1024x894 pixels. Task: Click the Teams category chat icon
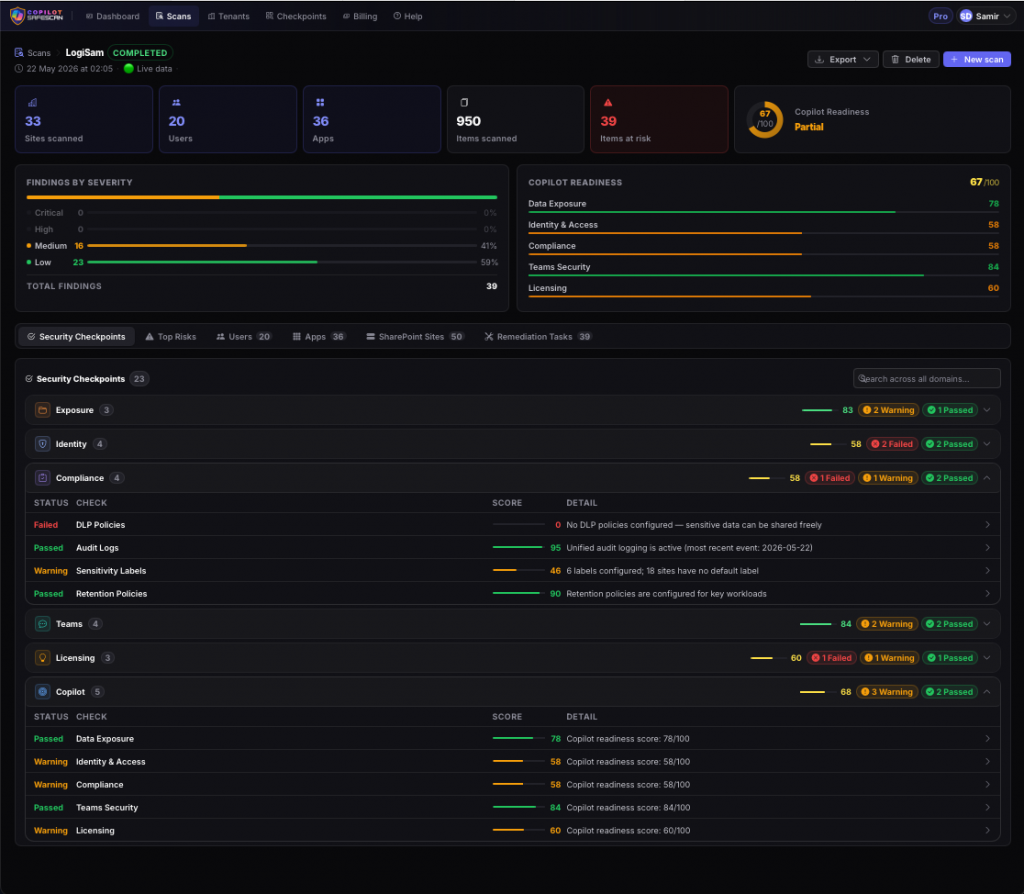(x=42, y=624)
